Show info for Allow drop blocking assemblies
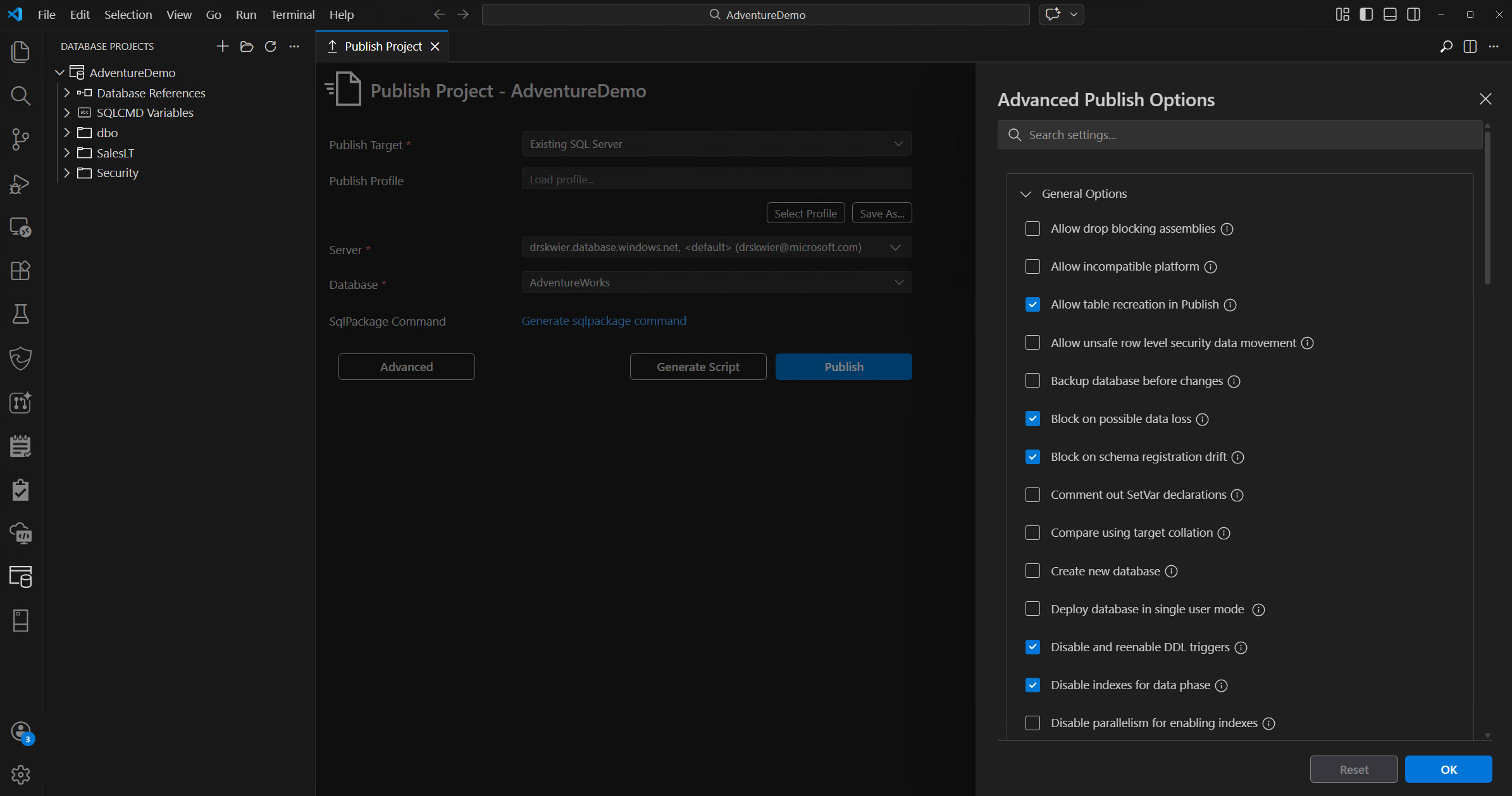The height and width of the screenshot is (796, 1512). tap(1227, 229)
